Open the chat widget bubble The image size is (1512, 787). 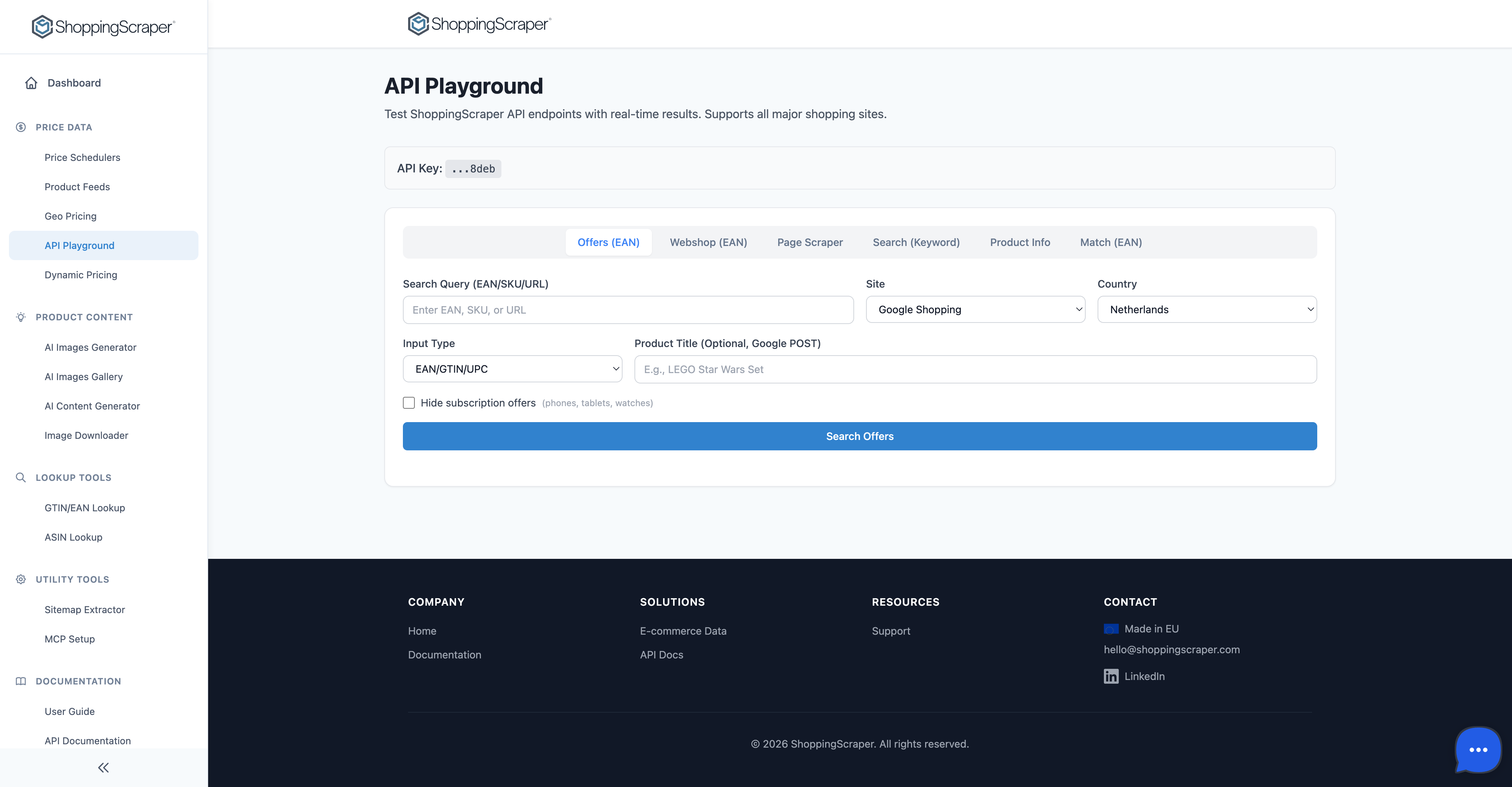point(1477,749)
